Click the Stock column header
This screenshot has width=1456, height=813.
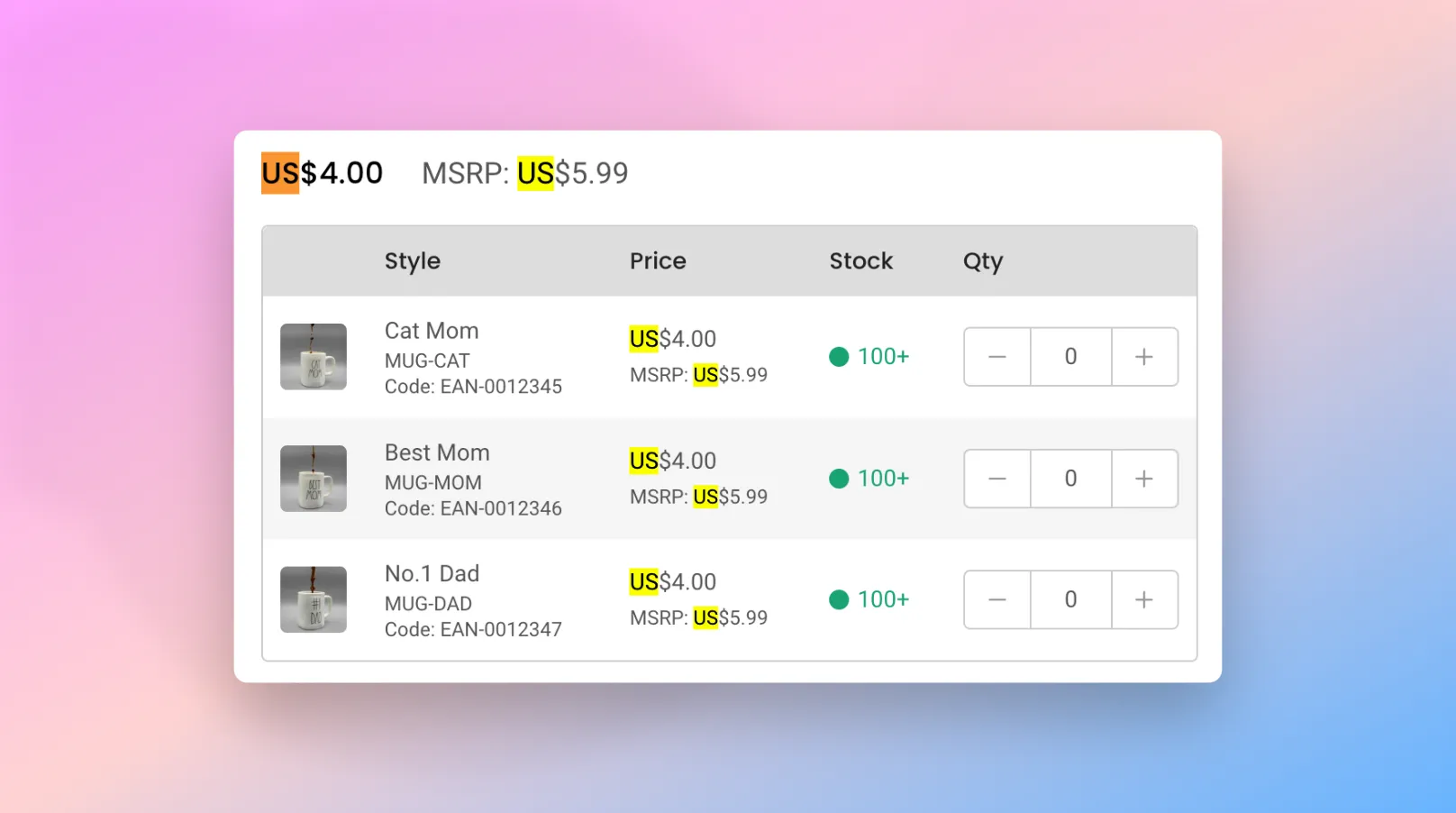[x=861, y=261]
